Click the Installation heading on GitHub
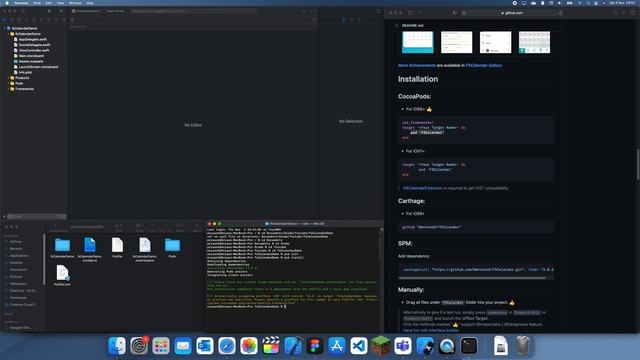The image size is (640, 360). [x=418, y=79]
